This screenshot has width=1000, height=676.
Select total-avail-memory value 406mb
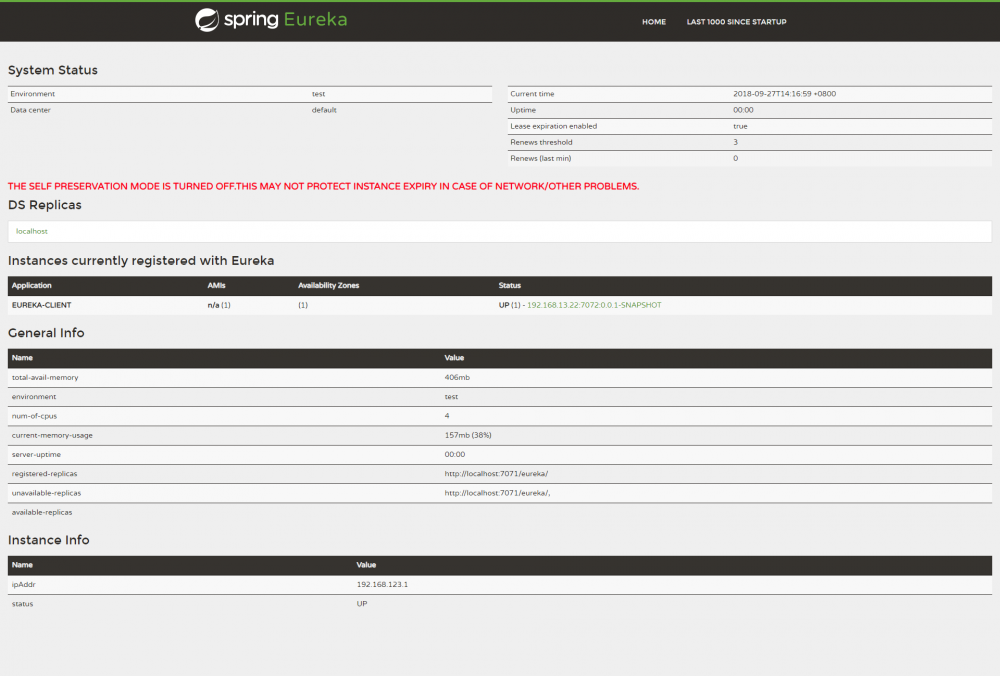(x=457, y=378)
